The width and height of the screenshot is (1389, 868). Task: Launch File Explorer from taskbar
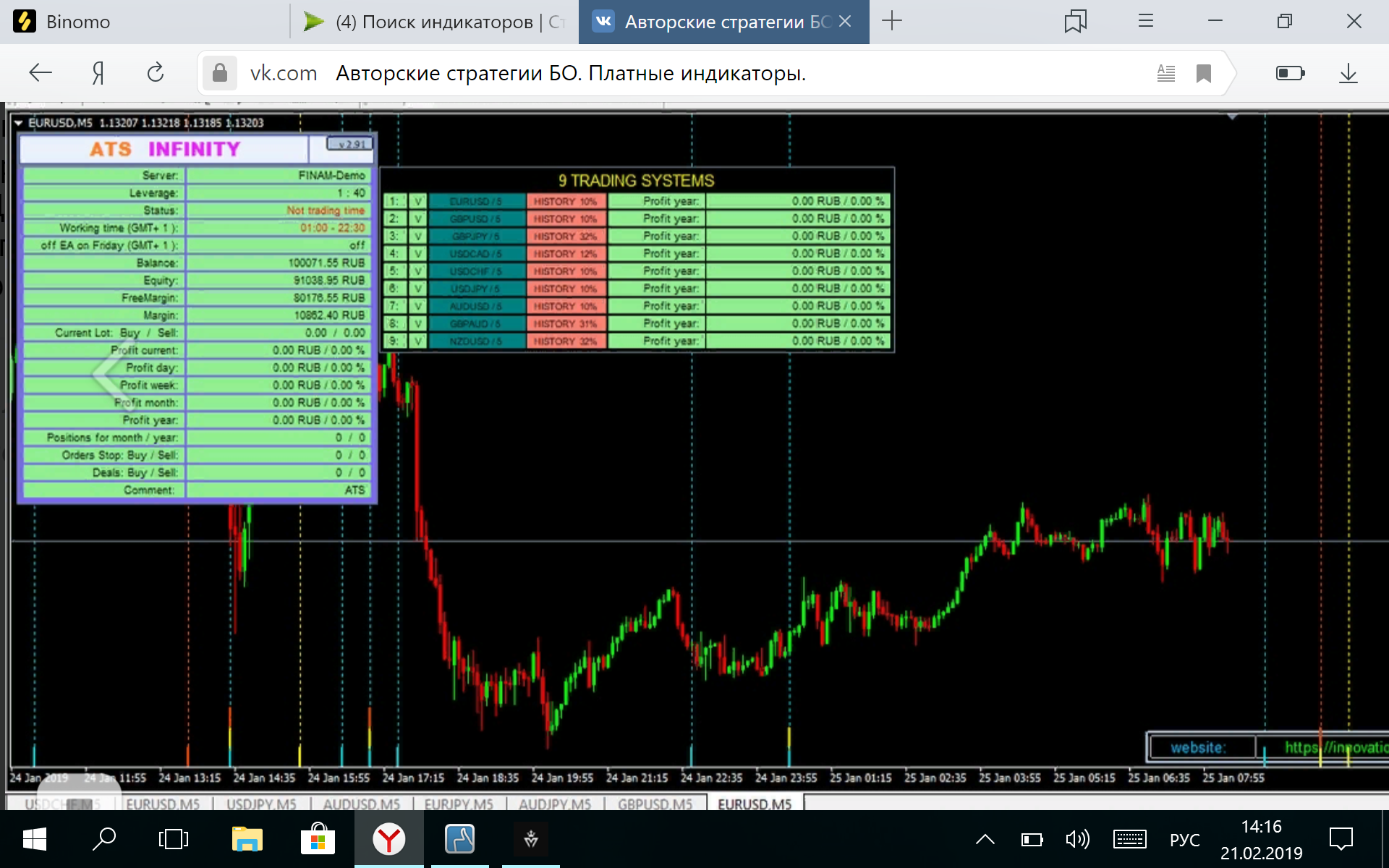pyautogui.click(x=247, y=839)
